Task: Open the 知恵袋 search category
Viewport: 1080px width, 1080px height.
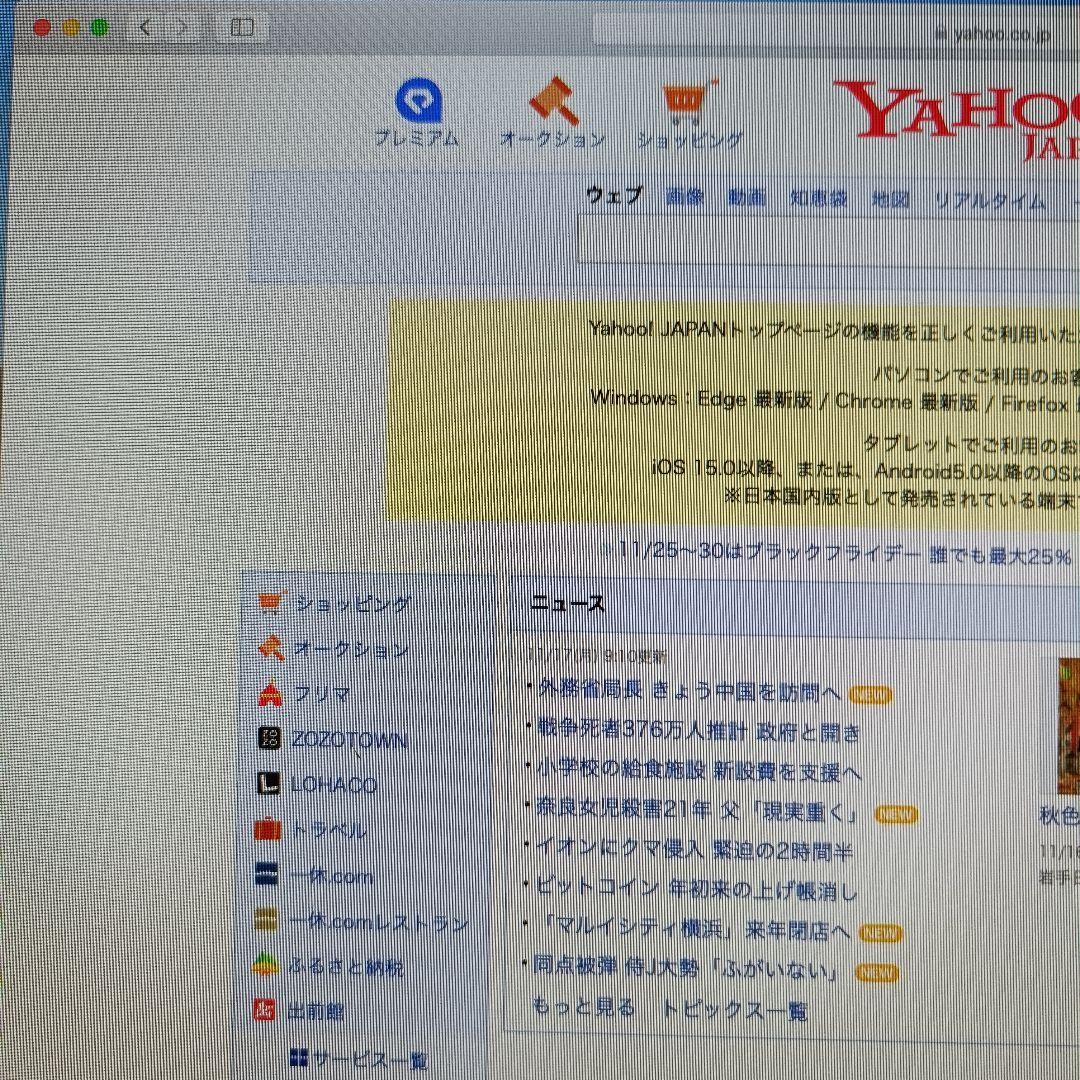Action: click(818, 197)
